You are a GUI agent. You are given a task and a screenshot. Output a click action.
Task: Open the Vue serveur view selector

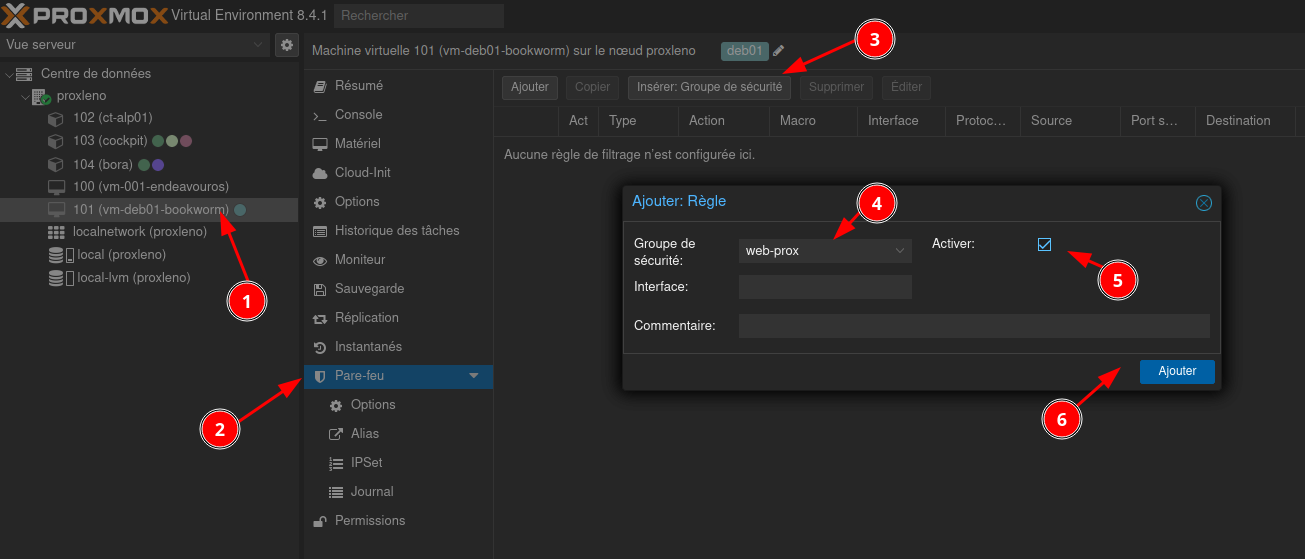tap(135, 45)
